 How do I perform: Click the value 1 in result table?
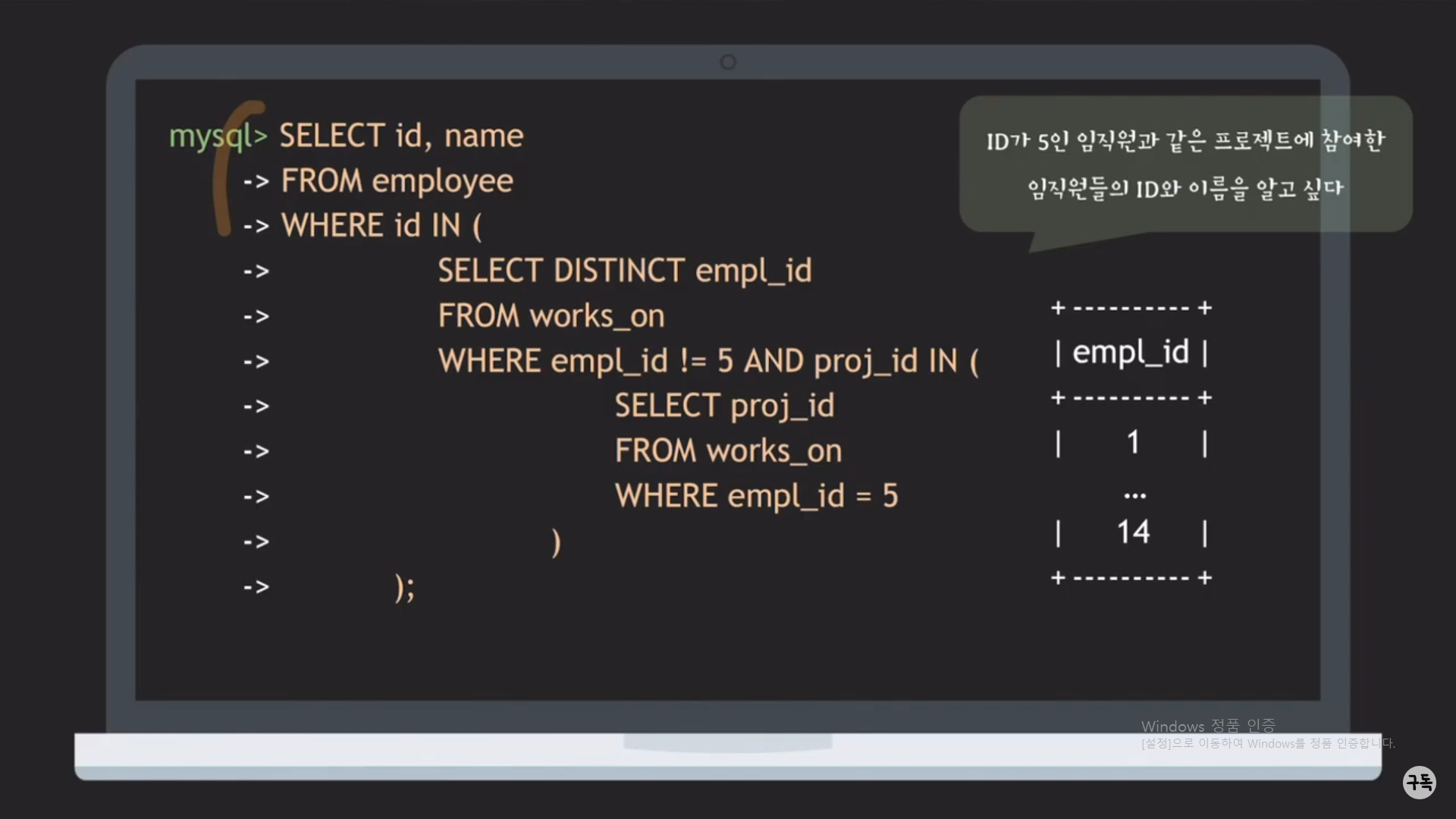pos(1133,443)
